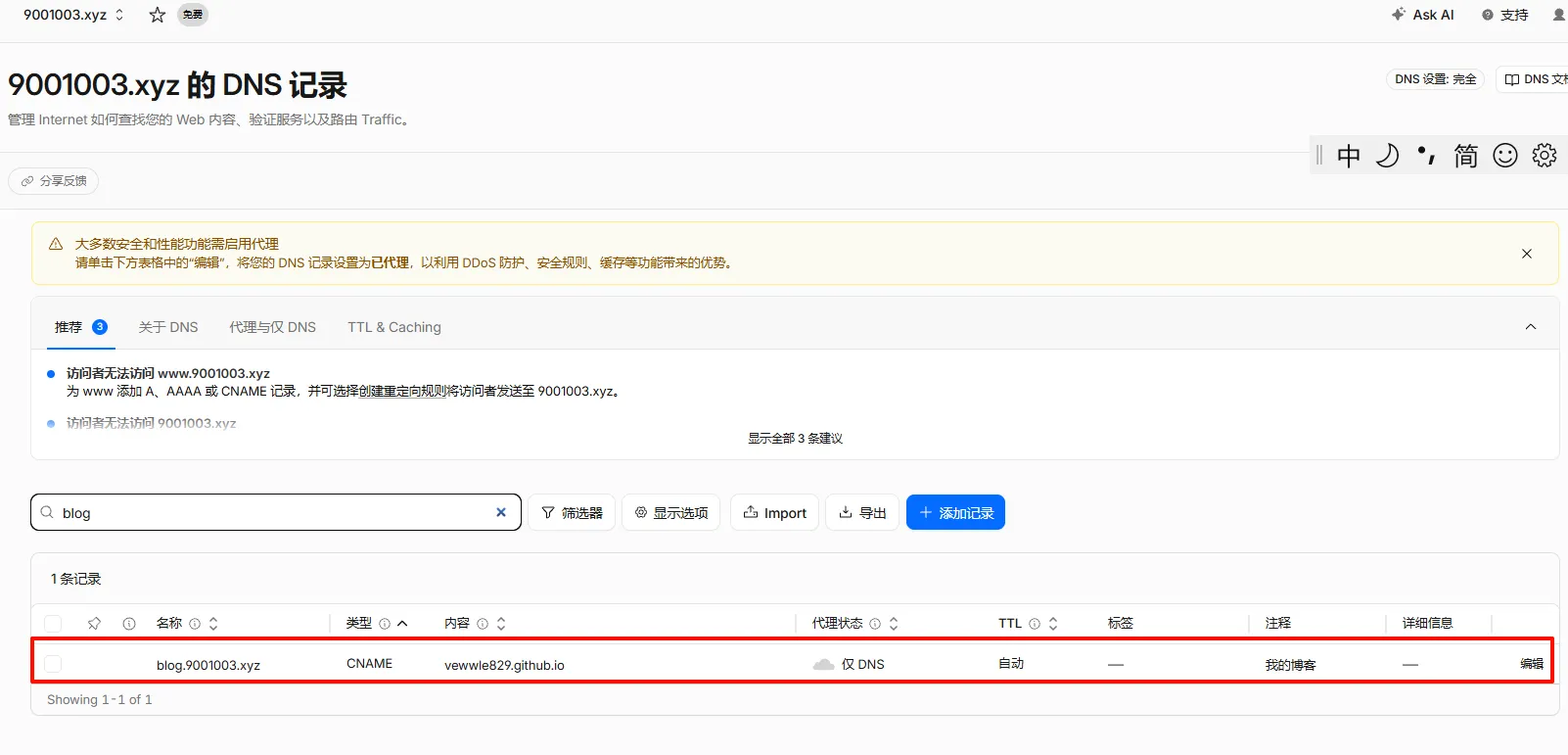Check the blog.9001003.xyz row checkbox
Viewport: 1568px width, 755px height.
[53, 664]
